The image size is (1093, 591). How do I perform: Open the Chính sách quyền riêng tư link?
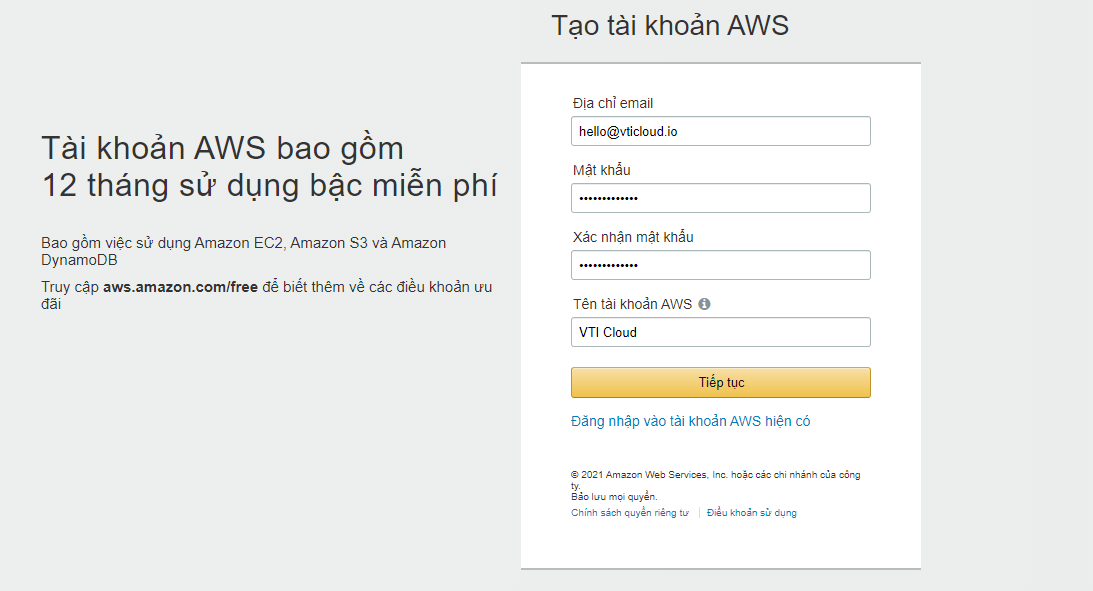coord(630,513)
